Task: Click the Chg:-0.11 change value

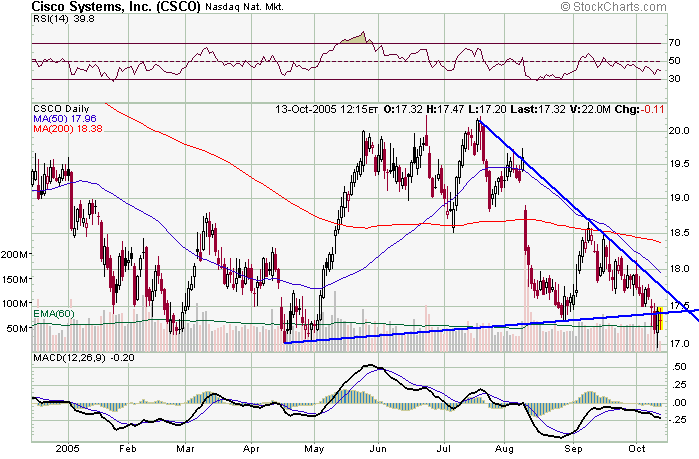Action: point(639,109)
